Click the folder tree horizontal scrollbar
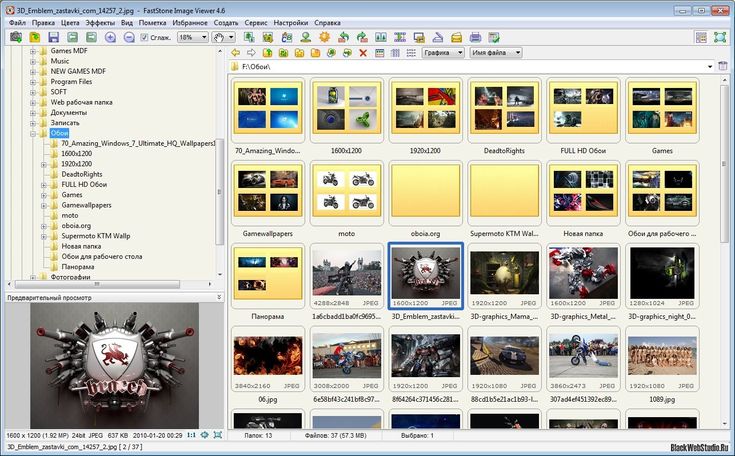735x456 pixels. click(x=97, y=284)
